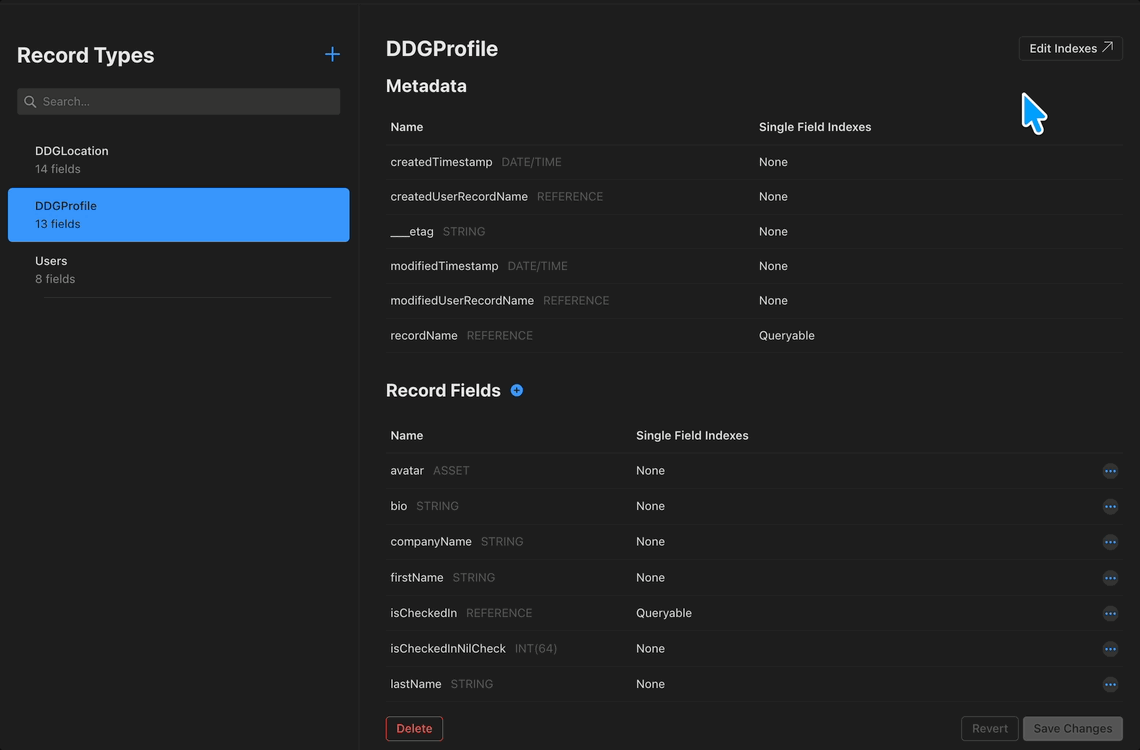Click recordName metadata field
Image resolution: width=1140 pixels, height=750 pixels.
click(424, 336)
